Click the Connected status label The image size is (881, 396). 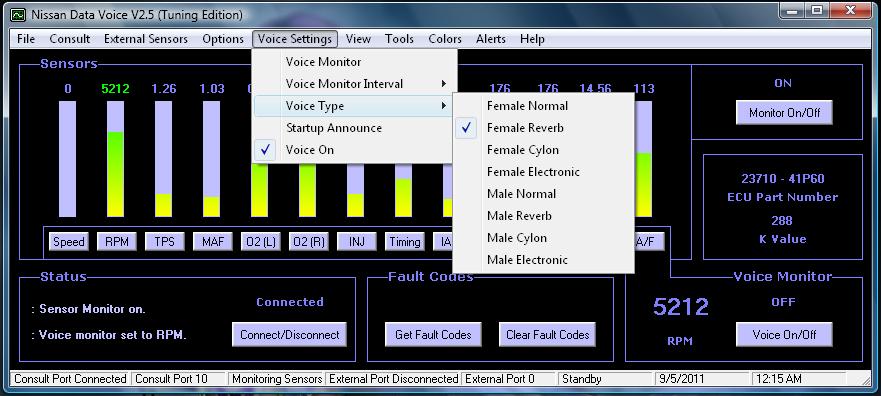click(x=290, y=302)
